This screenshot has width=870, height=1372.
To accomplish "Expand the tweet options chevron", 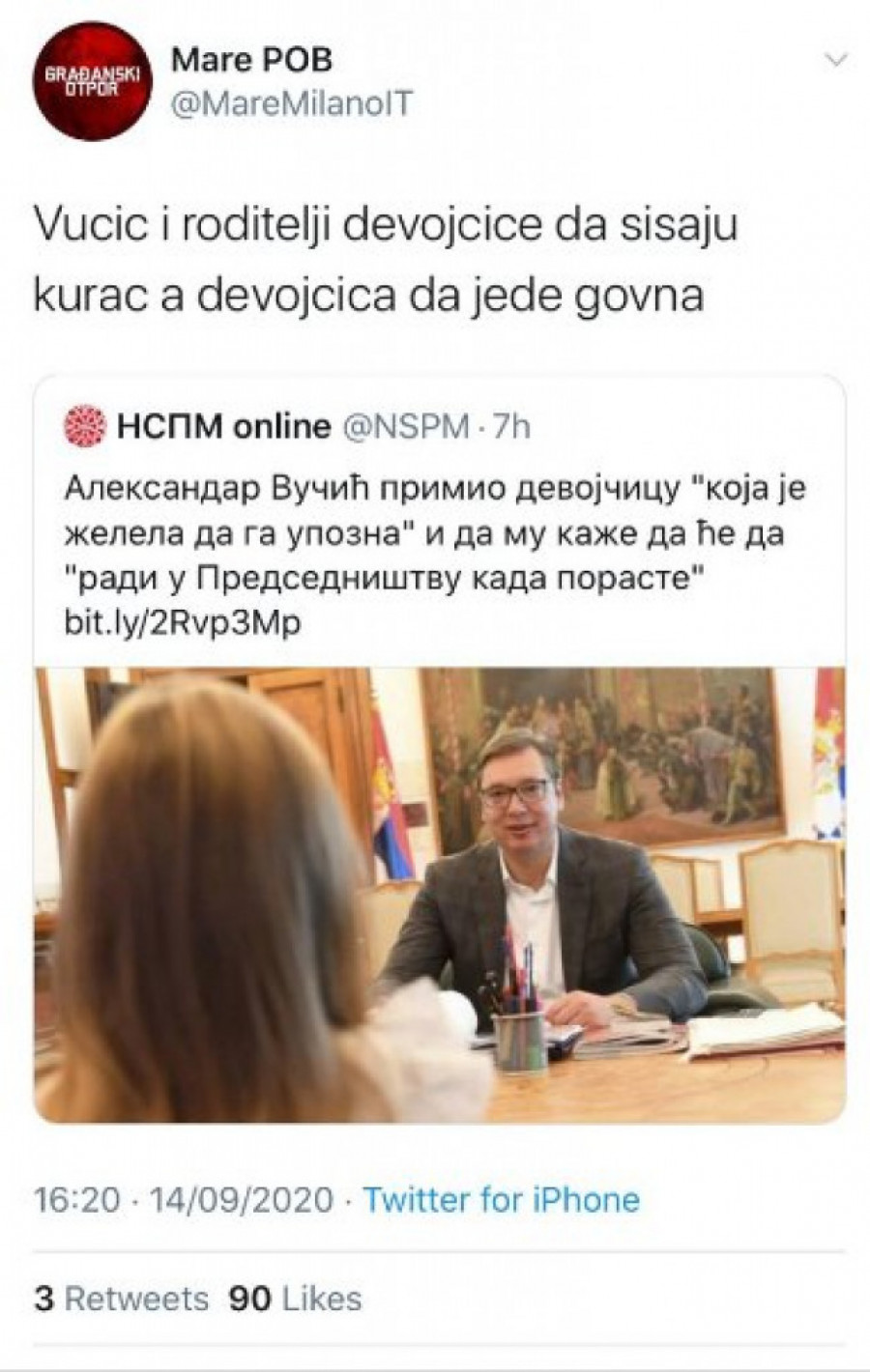I will [833, 61].
